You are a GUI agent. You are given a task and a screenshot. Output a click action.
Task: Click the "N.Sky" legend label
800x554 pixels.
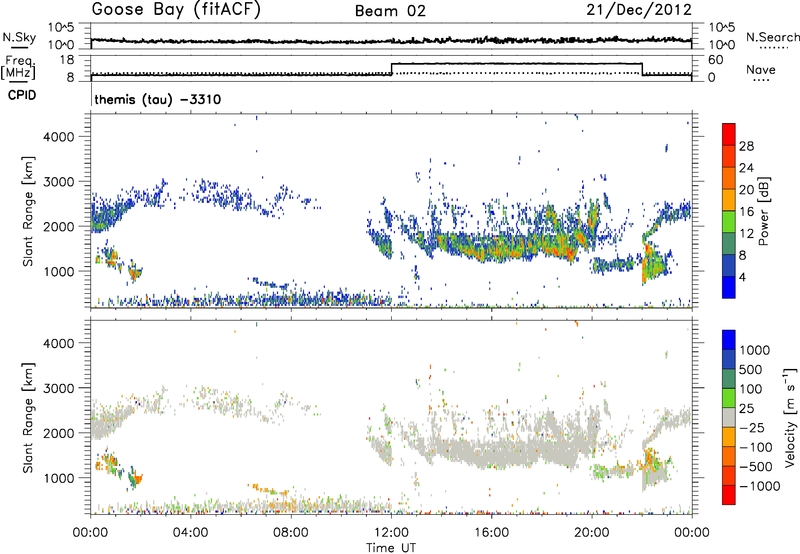pos(19,37)
